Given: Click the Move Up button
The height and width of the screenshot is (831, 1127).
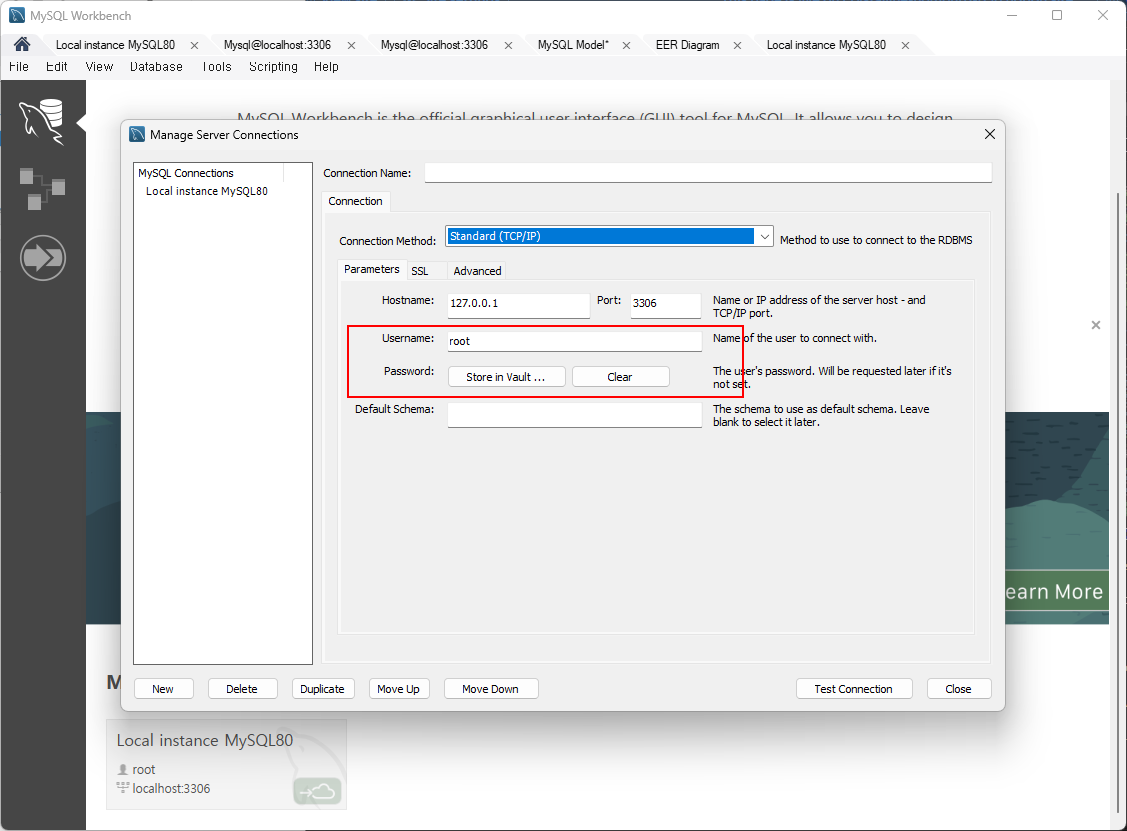Looking at the screenshot, I should pos(398,689).
